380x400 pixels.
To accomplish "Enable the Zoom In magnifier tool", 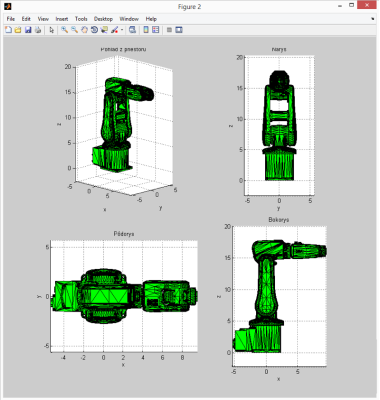I will click(64, 30).
